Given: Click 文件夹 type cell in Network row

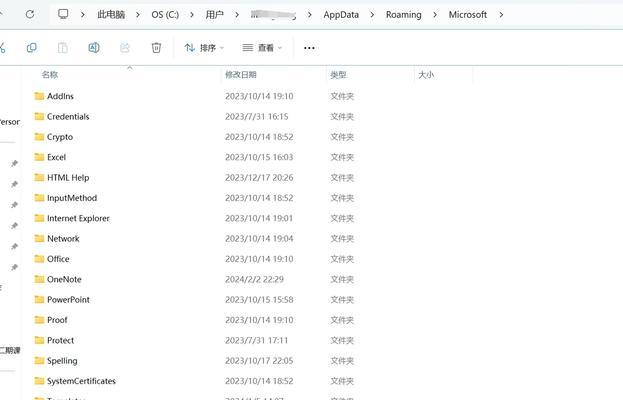Looking at the screenshot, I should tap(342, 239).
